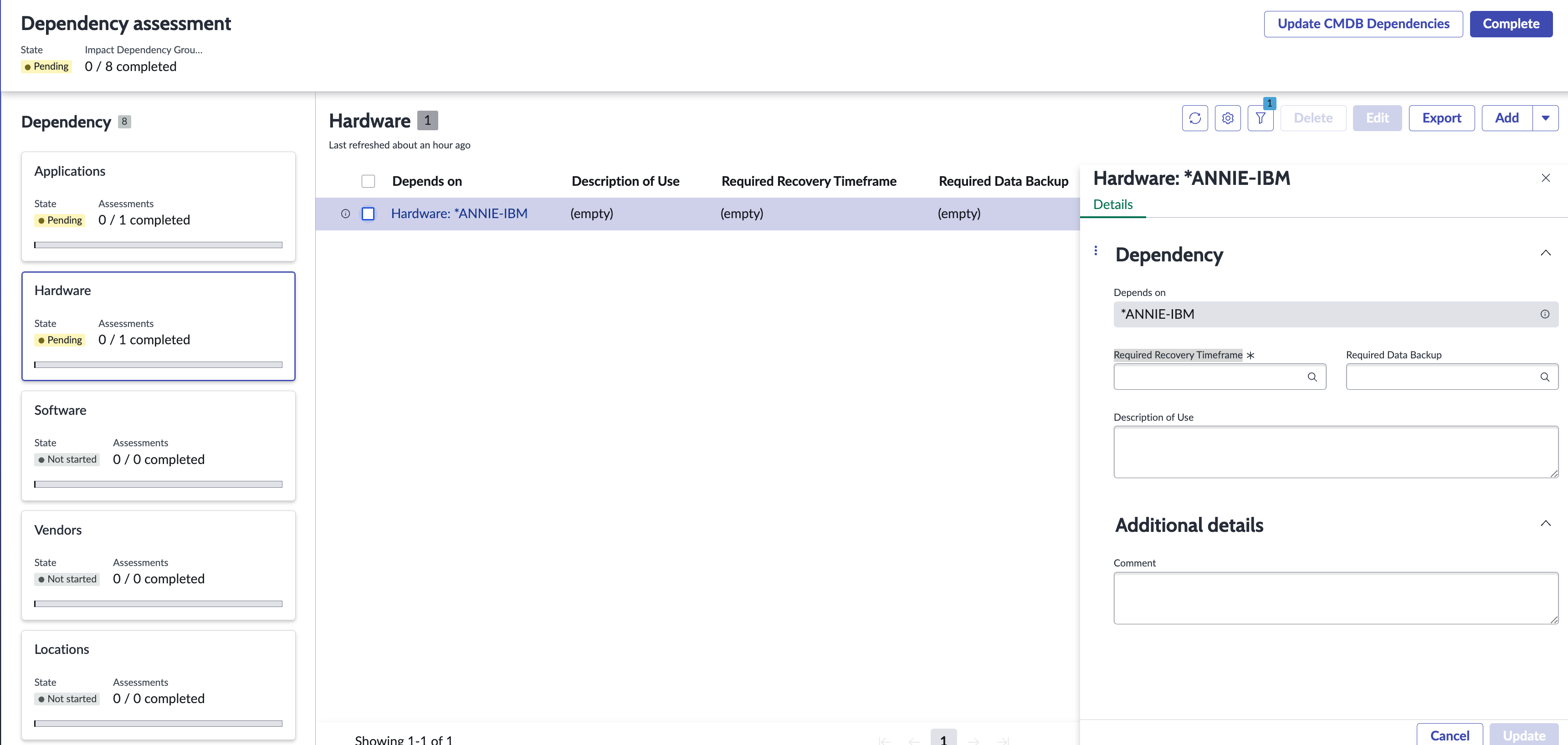The image size is (1568, 745).
Task: Select page 1 in pagination
Action: (x=943, y=738)
